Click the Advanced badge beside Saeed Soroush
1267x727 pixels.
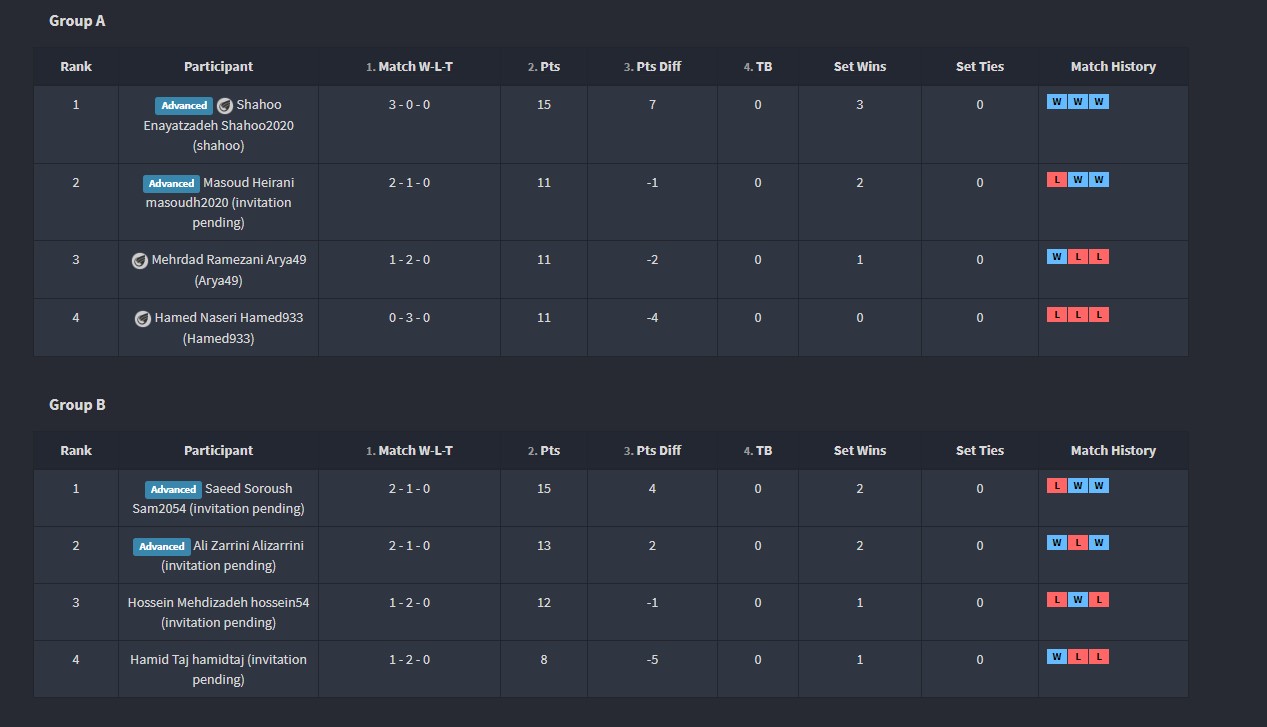tap(173, 489)
